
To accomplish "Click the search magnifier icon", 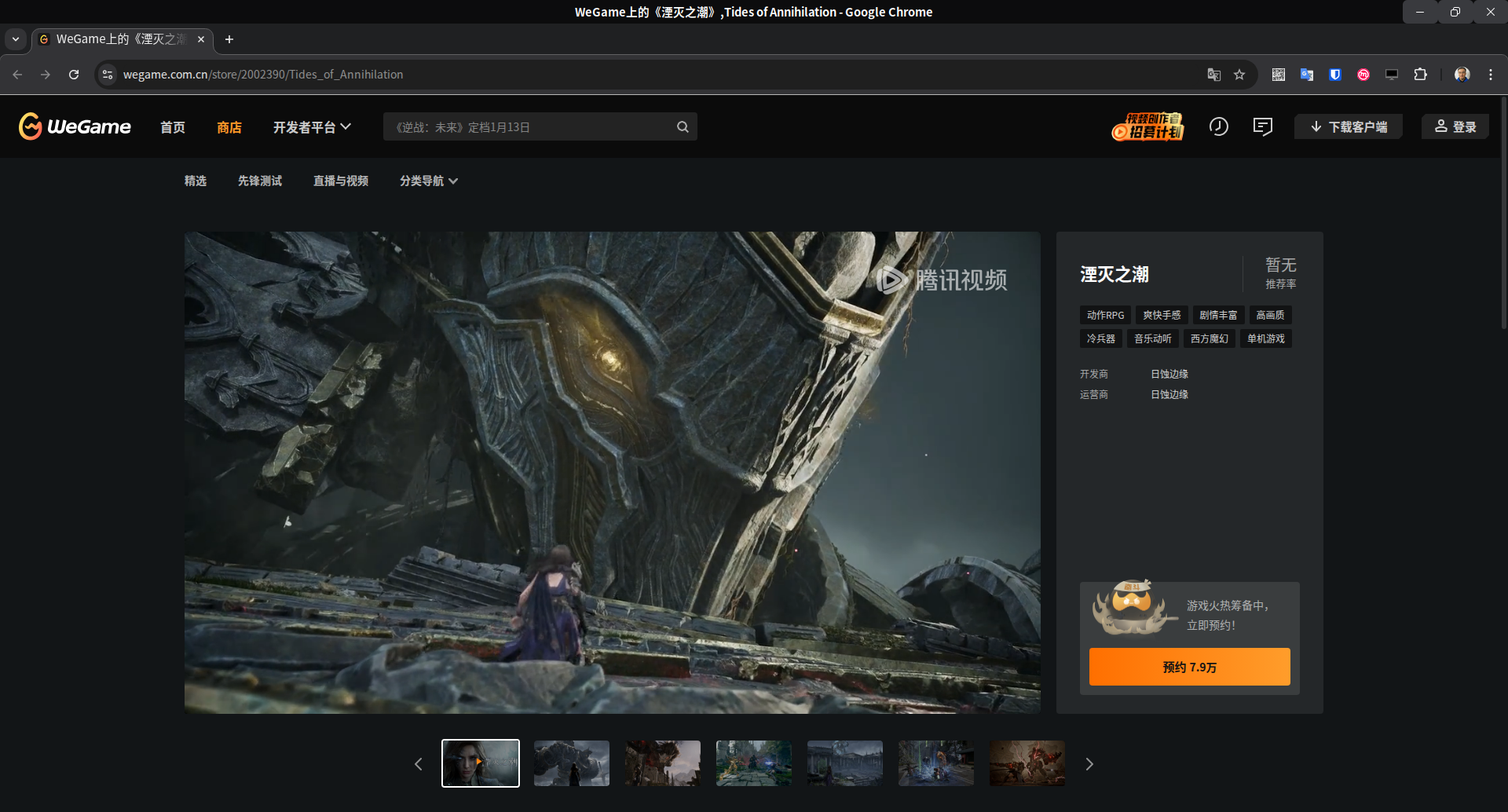I will pyautogui.click(x=683, y=127).
